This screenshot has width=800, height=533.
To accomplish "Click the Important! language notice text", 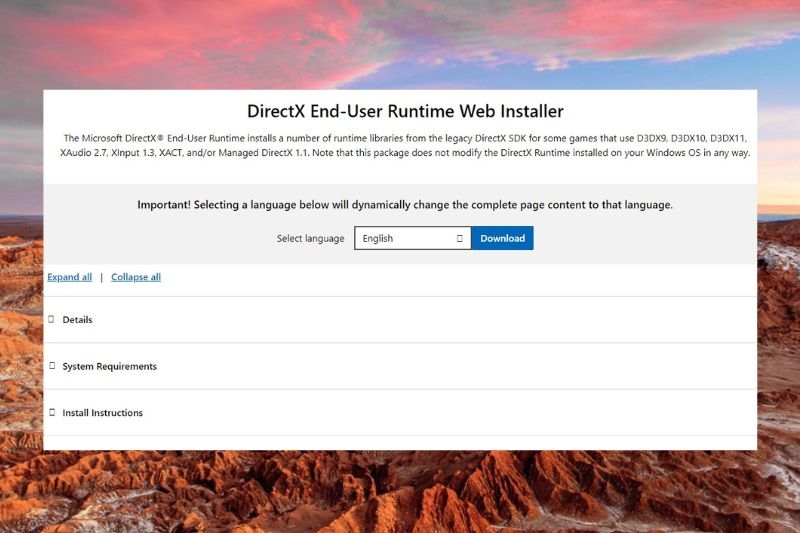I will point(405,205).
